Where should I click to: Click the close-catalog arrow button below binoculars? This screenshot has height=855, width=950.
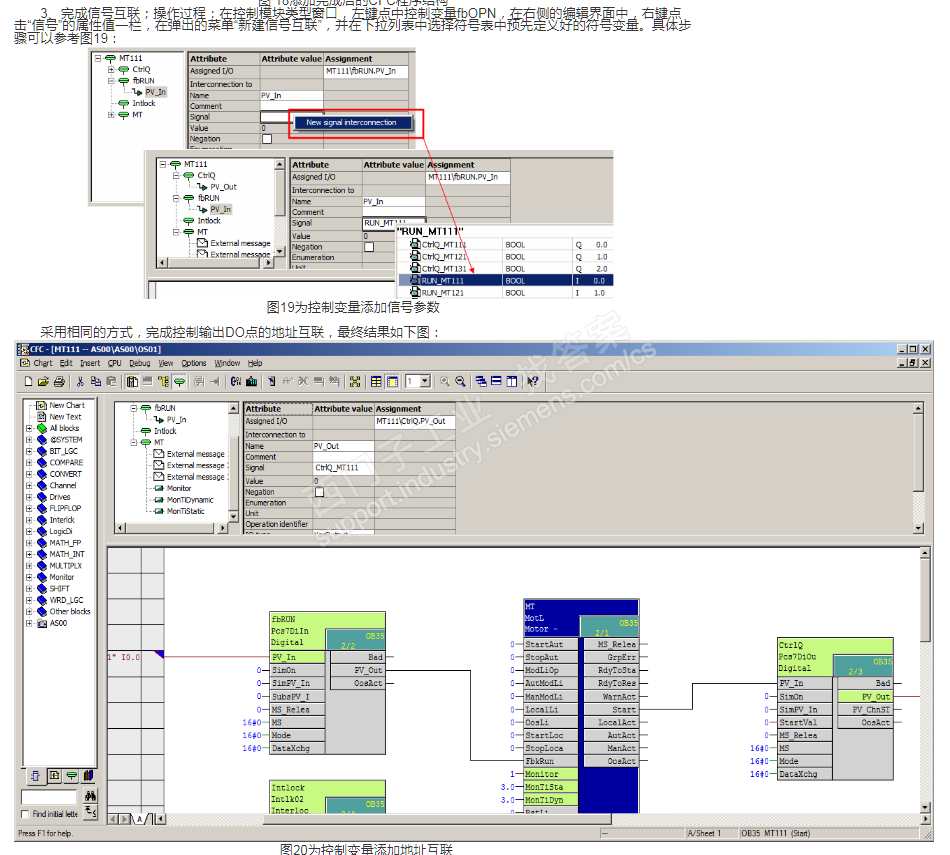click(90, 811)
